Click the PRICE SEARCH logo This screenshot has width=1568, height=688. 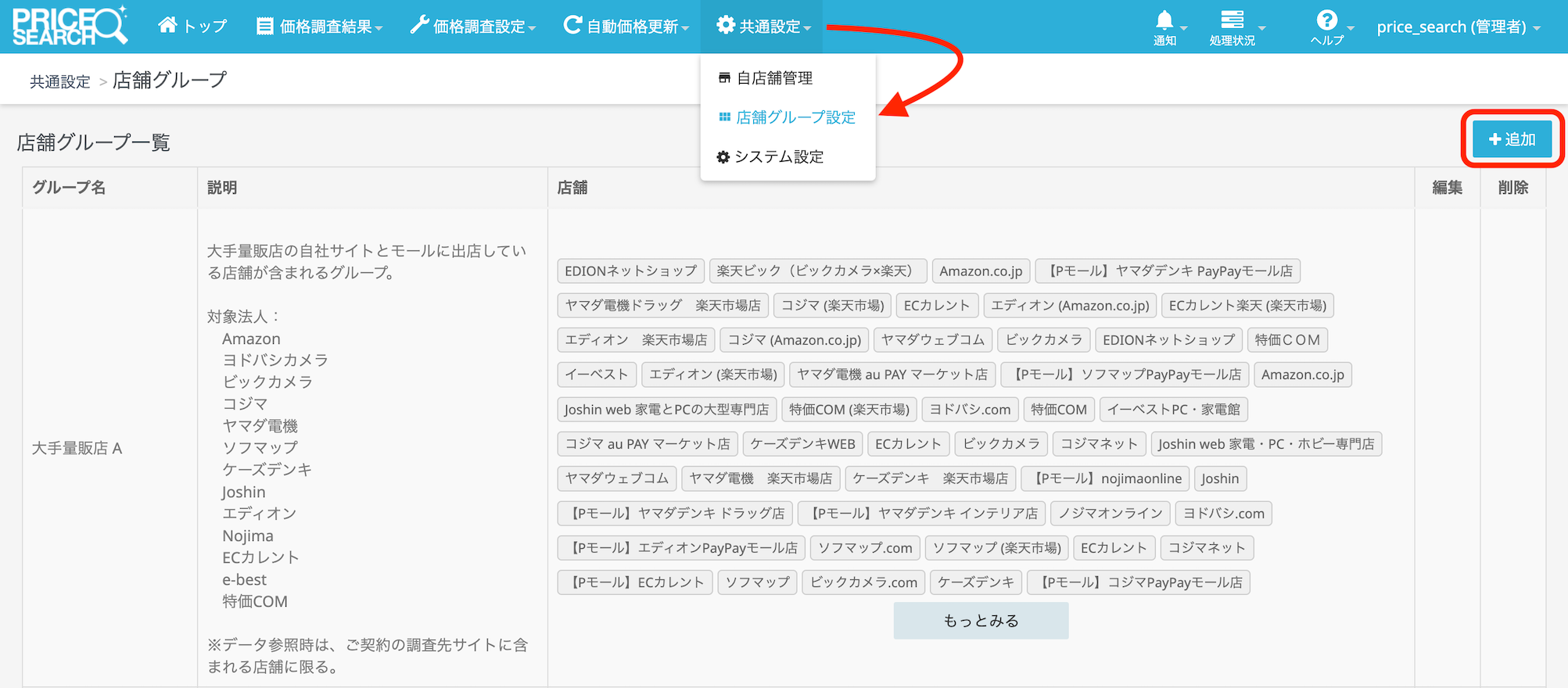(x=69, y=27)
